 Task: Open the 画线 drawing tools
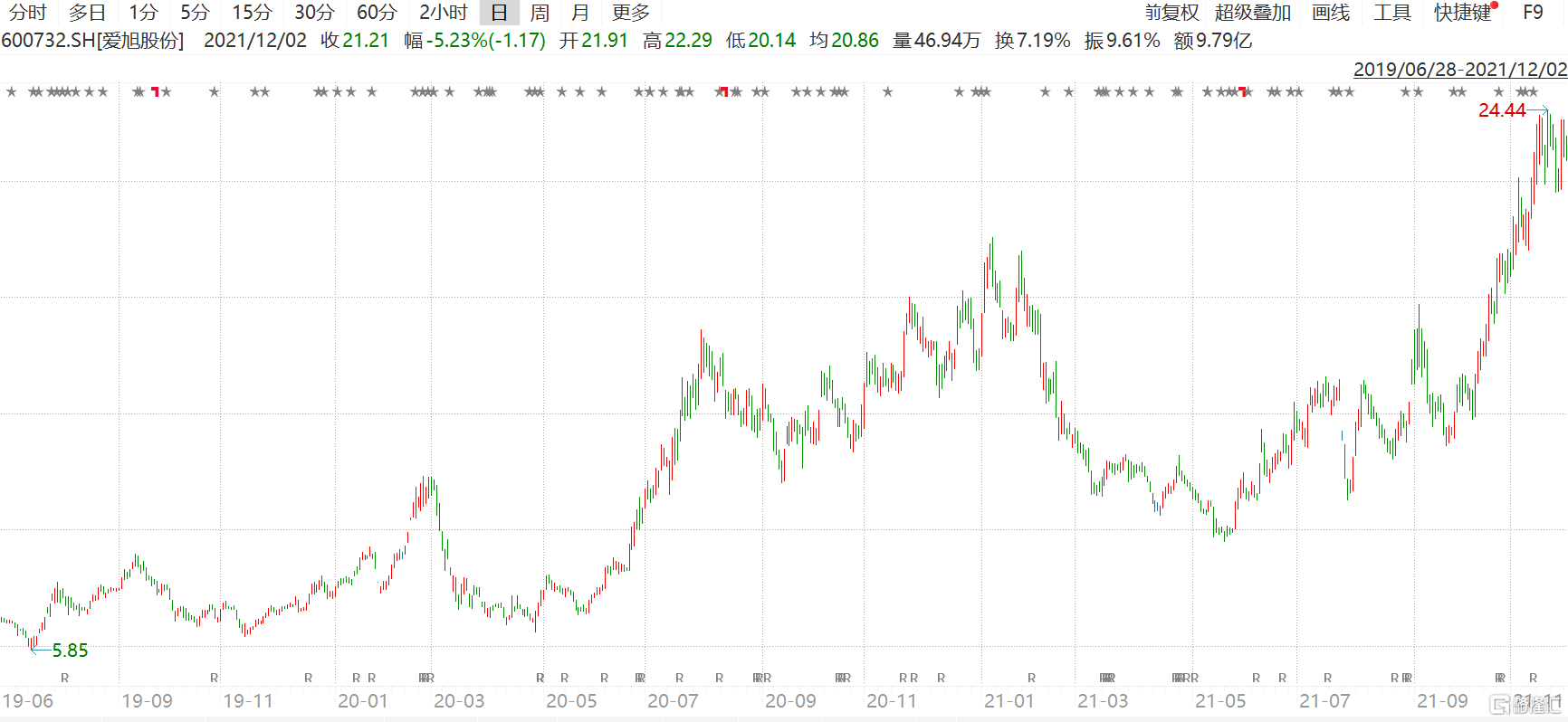1330,13
